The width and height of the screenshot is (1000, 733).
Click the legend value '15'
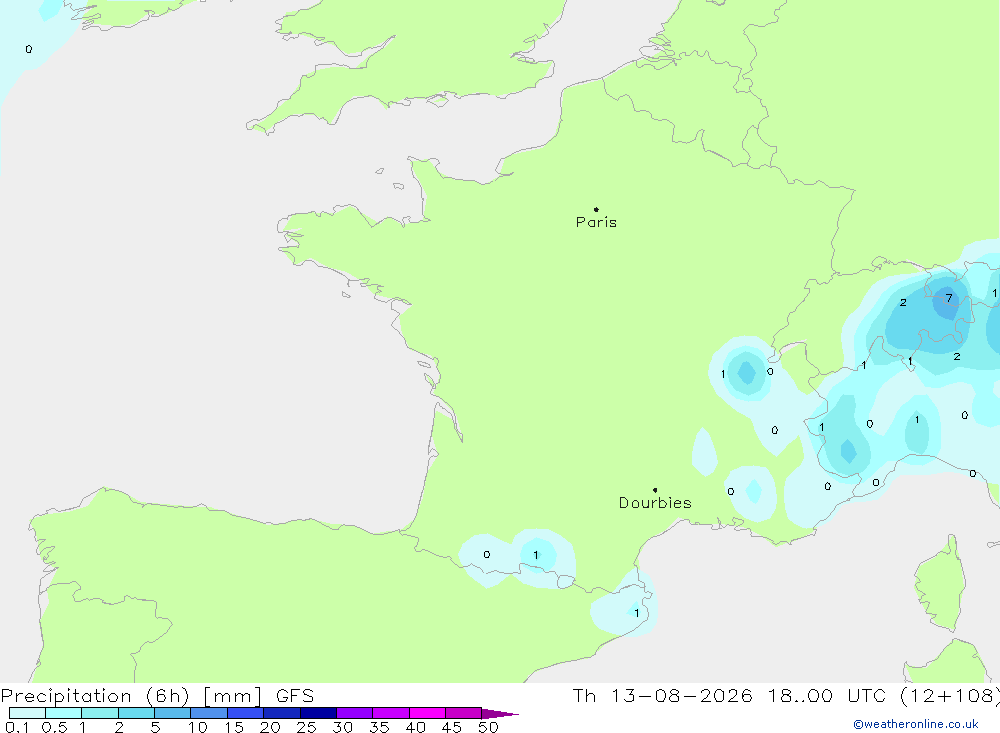(234, 727)
